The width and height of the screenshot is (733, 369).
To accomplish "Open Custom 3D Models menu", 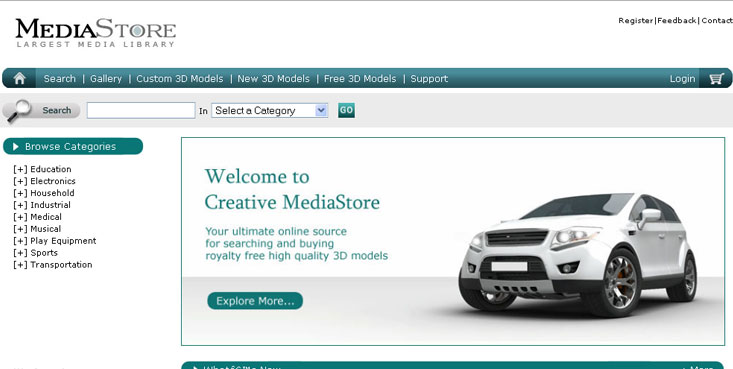I will (180, 79).
